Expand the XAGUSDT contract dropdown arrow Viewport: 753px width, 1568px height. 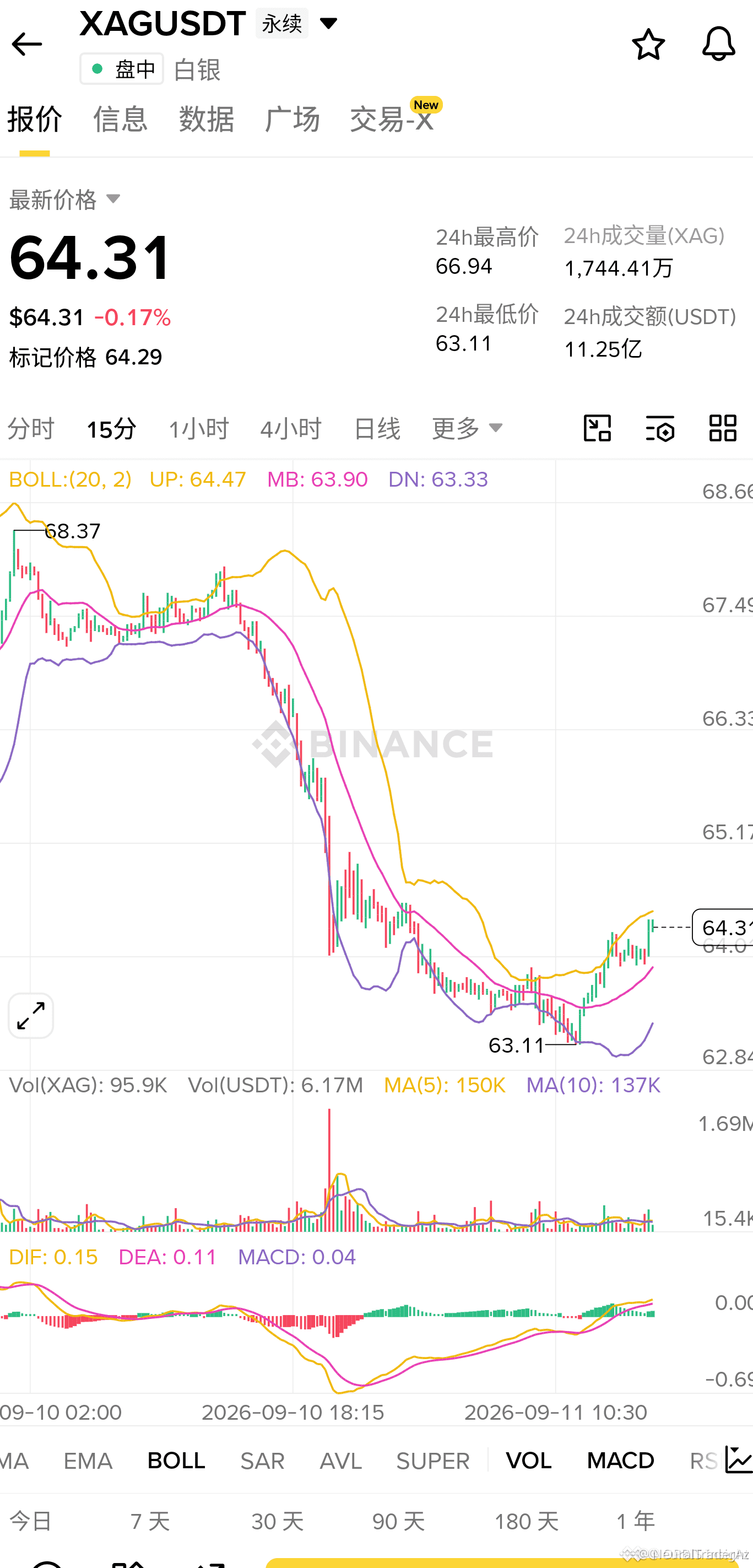coord(328,24)
